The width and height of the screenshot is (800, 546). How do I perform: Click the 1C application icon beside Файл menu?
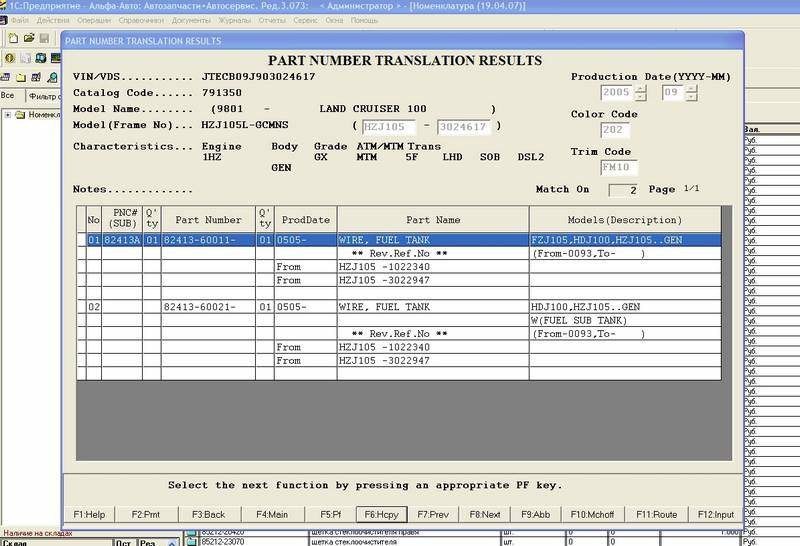pyautogui.click(x=4, y=20)
